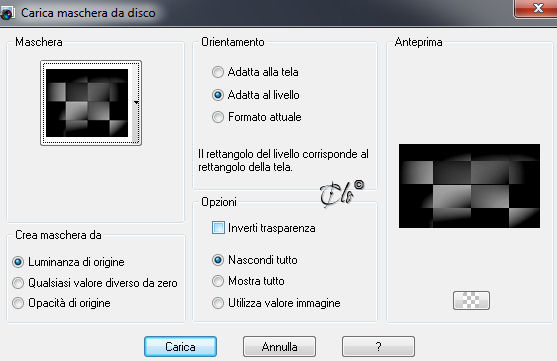Select Utilizza valore immagine option
This screenshot has height=361, width=557.
[x=276, y=303]
